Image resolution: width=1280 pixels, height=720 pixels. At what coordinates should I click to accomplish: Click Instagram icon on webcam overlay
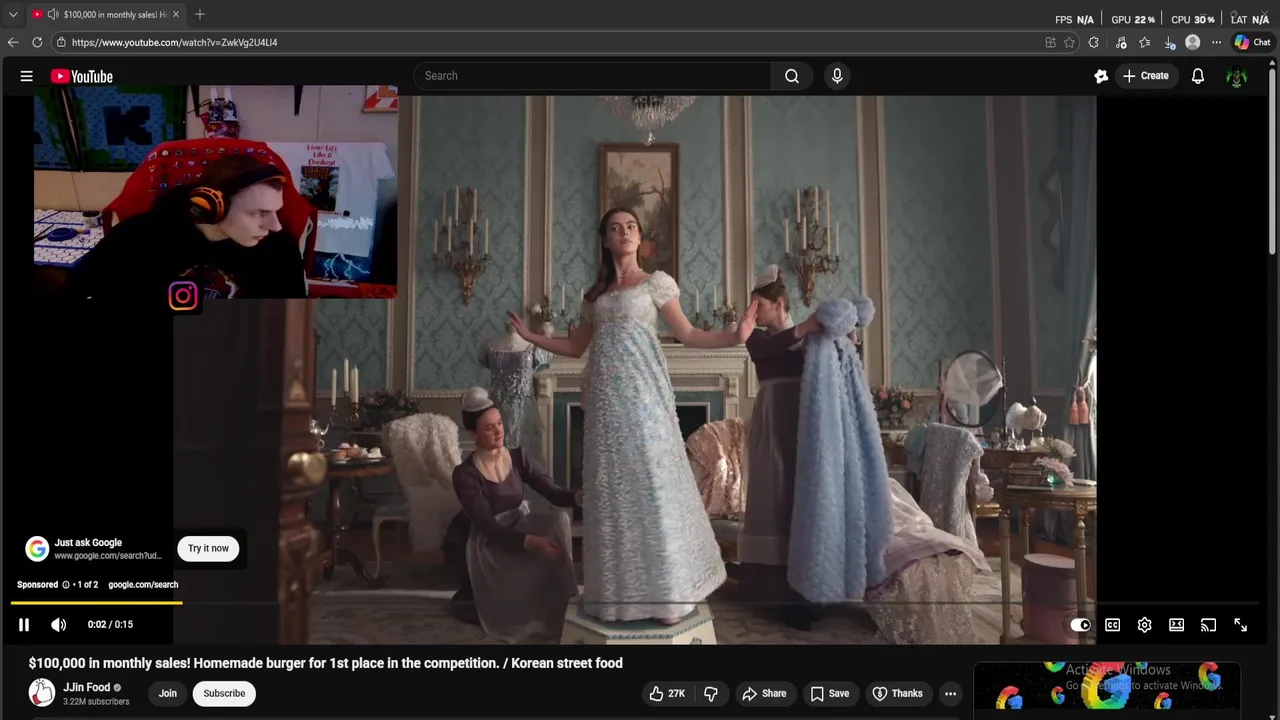tap(183, 296)
